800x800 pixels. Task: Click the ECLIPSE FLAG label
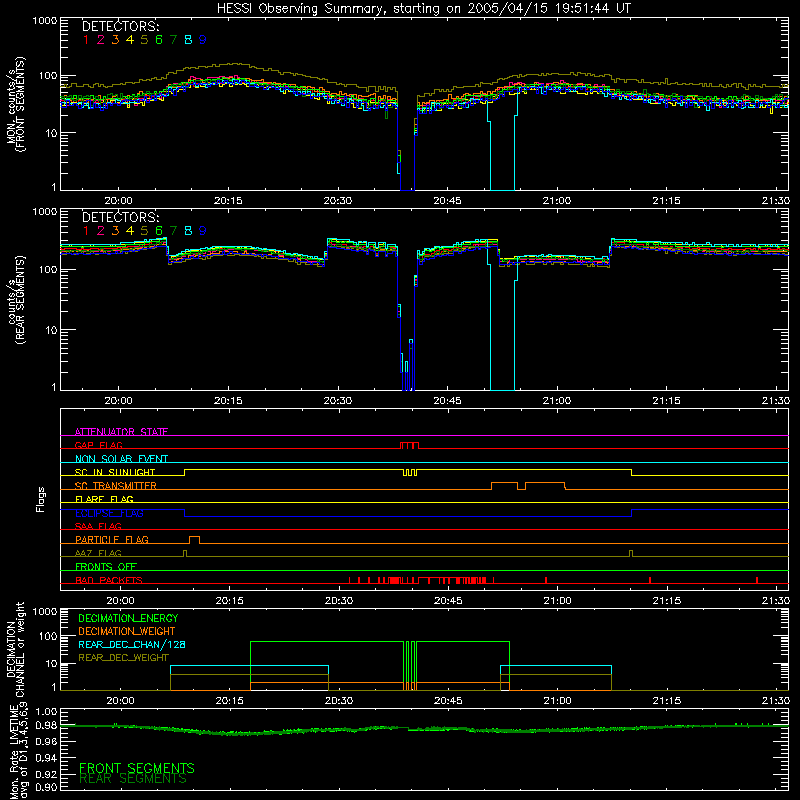click(x=109, y=513)
